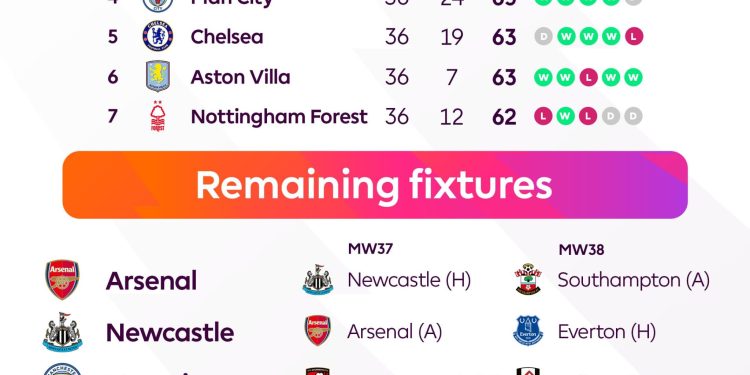
Task: Click the Everton (H) fixture text
Action: [x=607, y=331]
